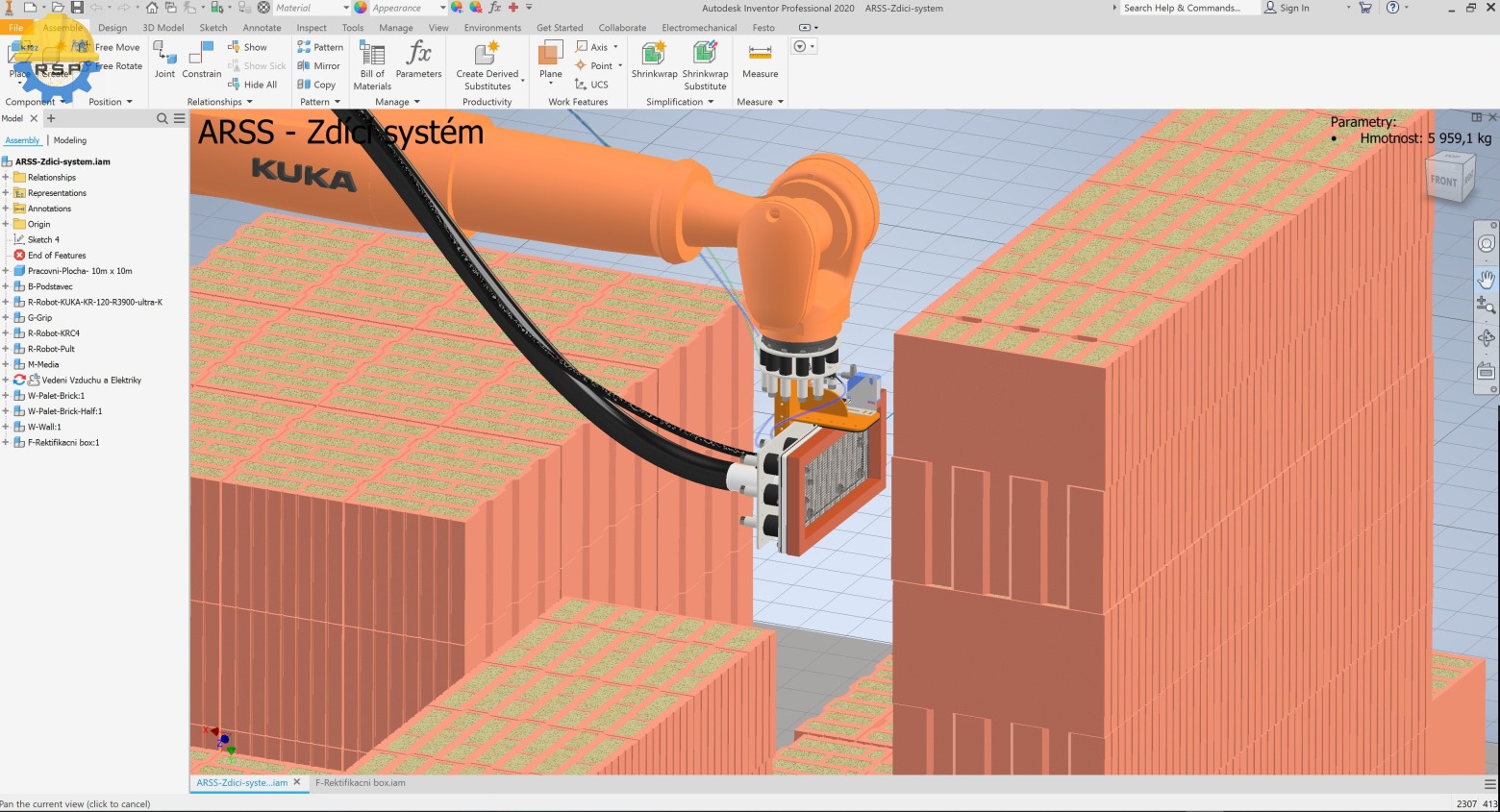
Task: Open the File menu
Action: pos(16,28)
